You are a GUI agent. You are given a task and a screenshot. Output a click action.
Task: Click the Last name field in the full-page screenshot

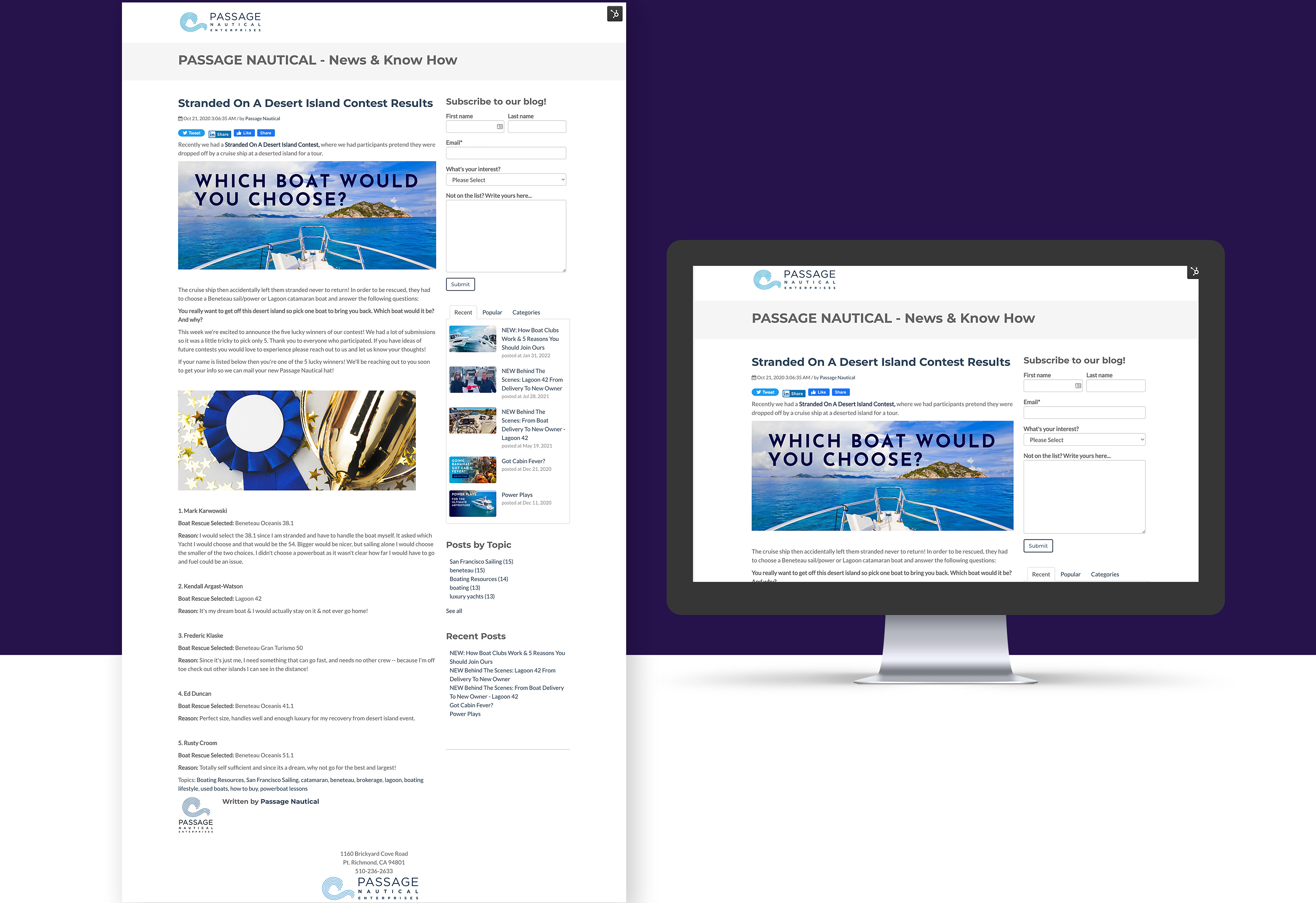pyautogui.click(x=537, y=127)
